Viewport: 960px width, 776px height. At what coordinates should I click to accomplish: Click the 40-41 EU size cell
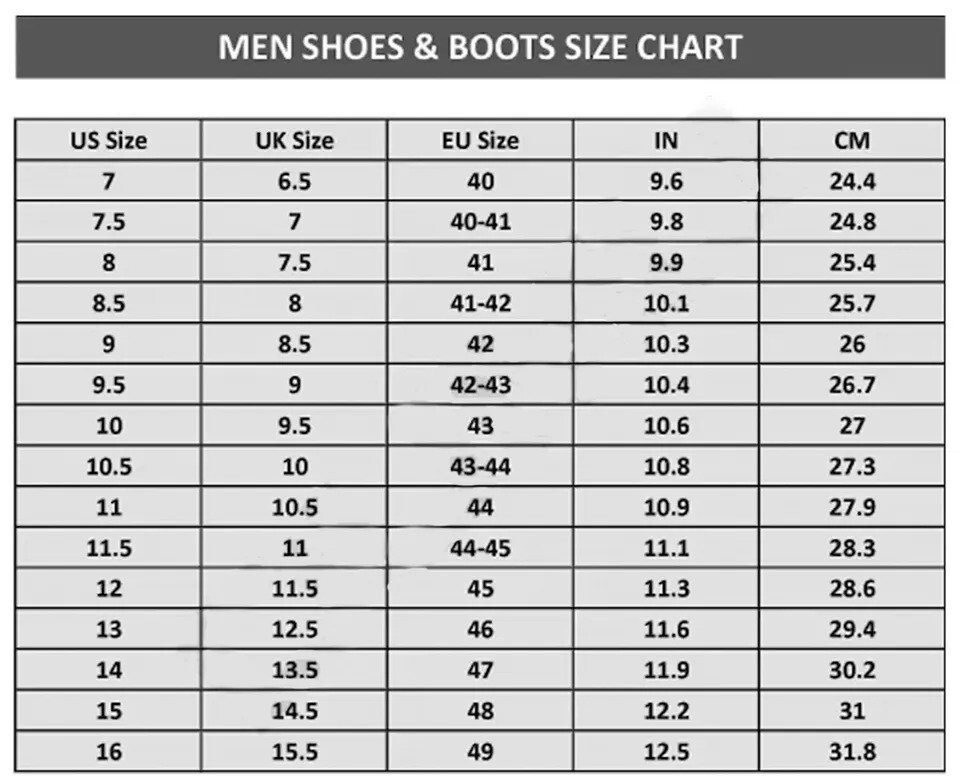(480, 222)
